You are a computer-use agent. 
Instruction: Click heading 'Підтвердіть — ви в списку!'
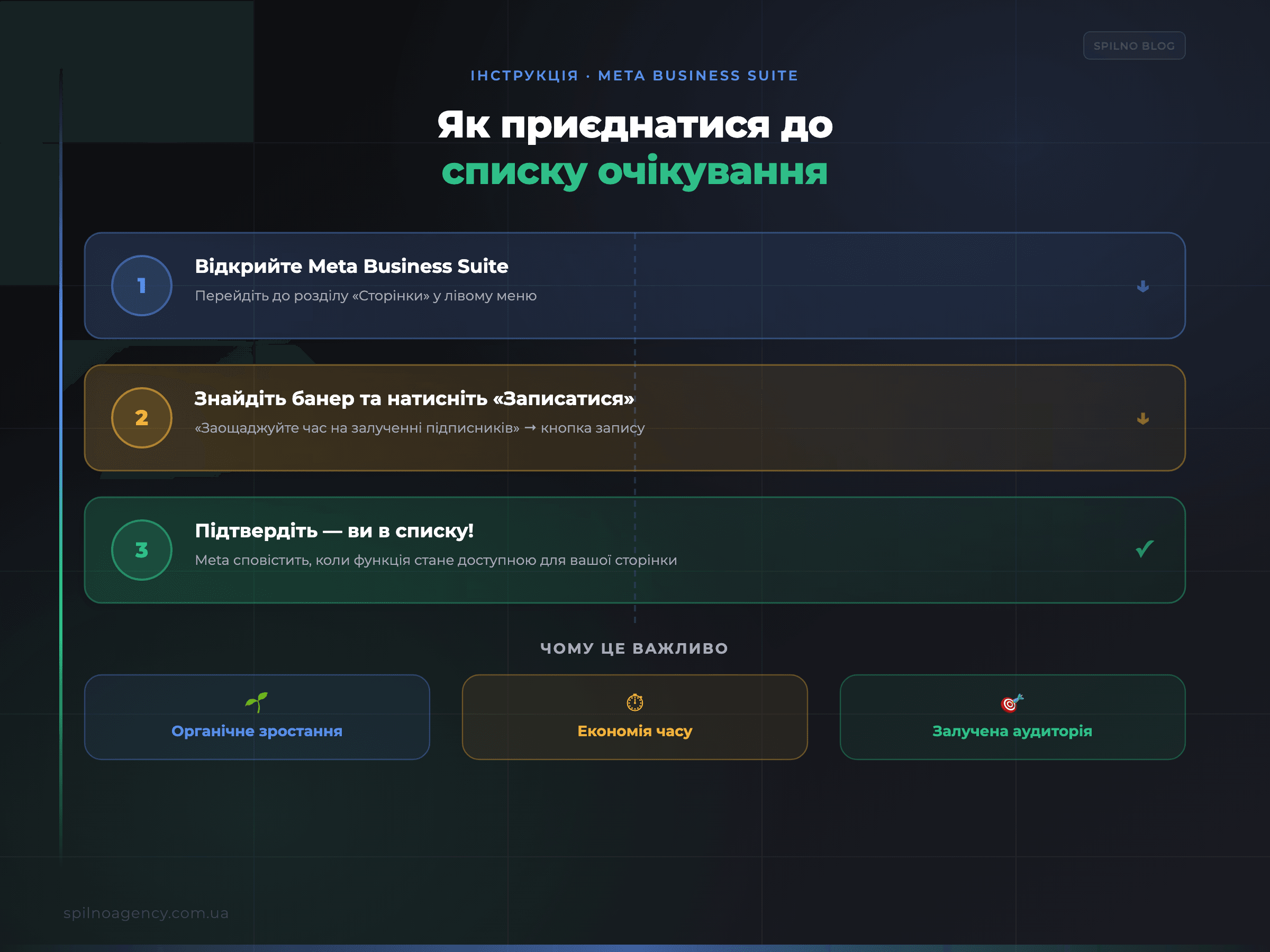tap(334, 531)
